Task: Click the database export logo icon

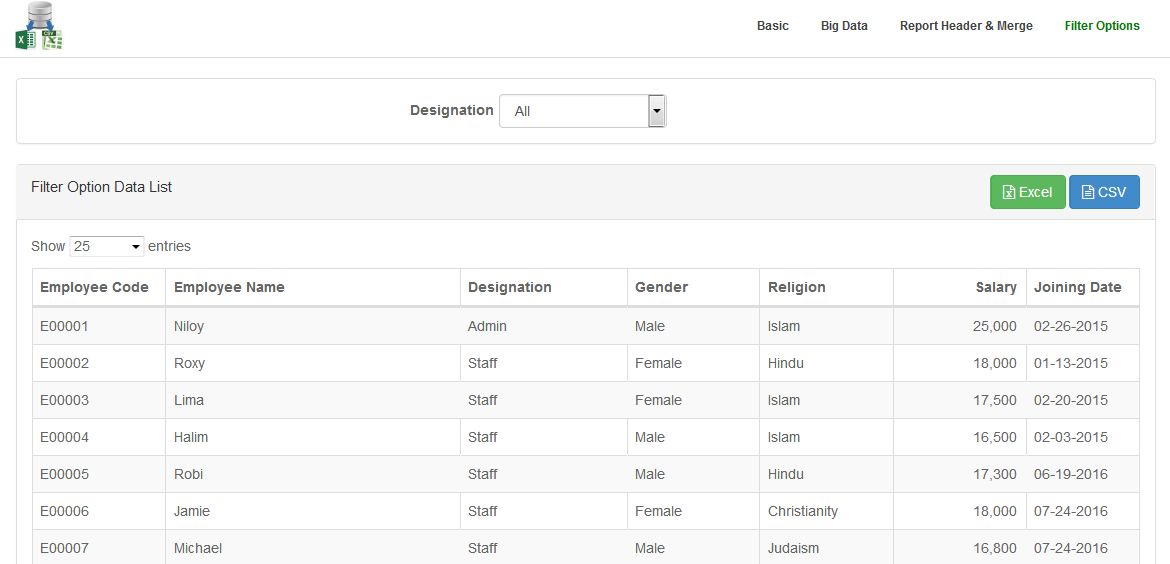Action: [x=39, y=27]
